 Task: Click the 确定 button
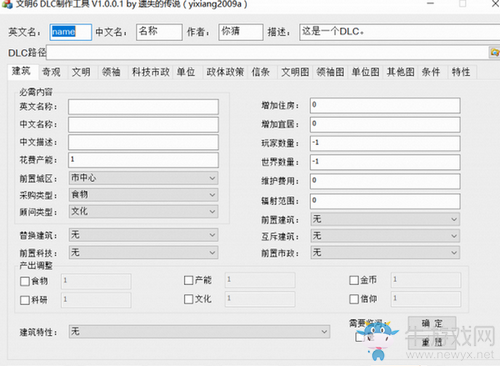(x=432, y=323)
